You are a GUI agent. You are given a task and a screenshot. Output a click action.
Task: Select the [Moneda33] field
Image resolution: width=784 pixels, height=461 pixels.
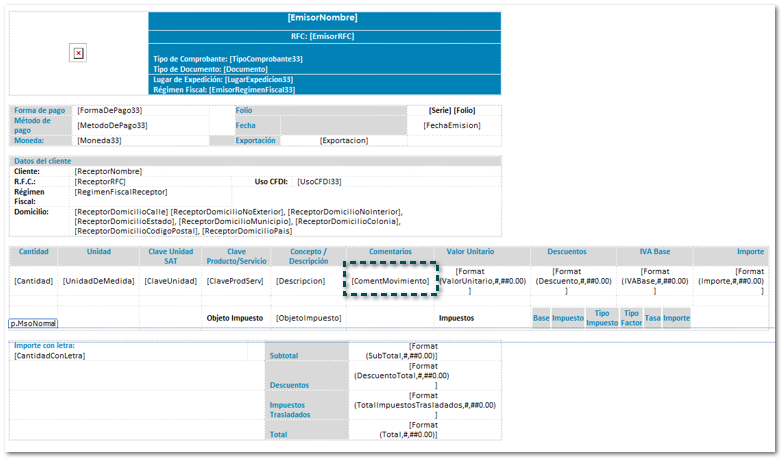[x=100, y=141]
